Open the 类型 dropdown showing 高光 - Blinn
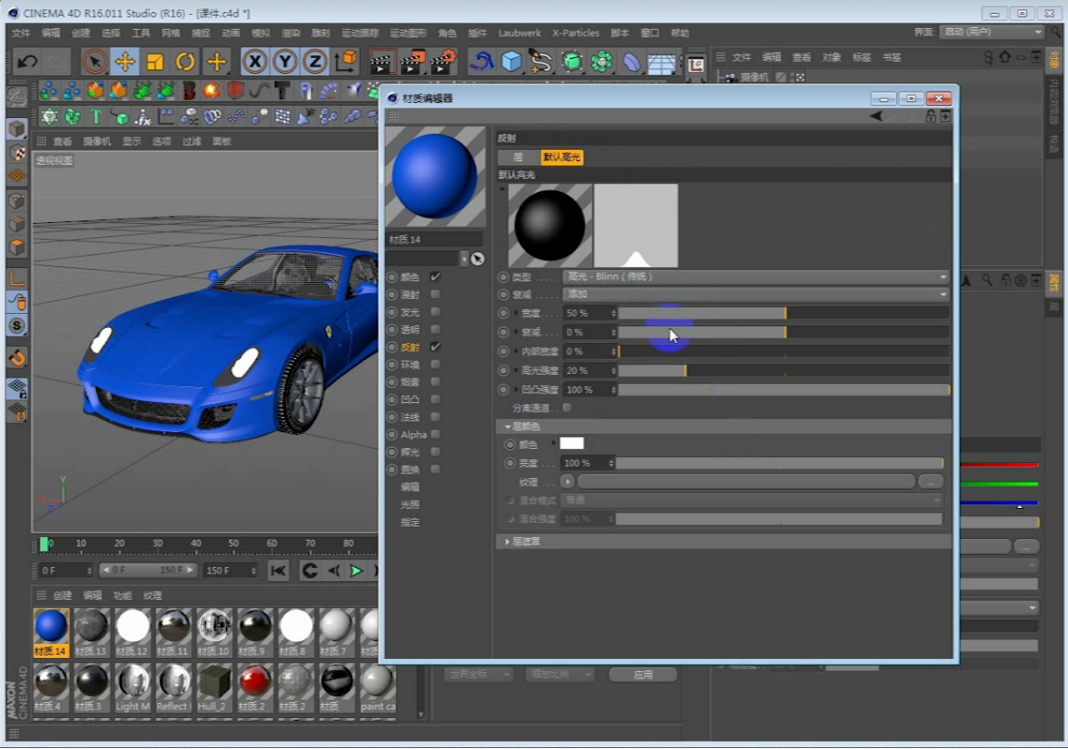 pyautogui.click(x=755, y=277)
